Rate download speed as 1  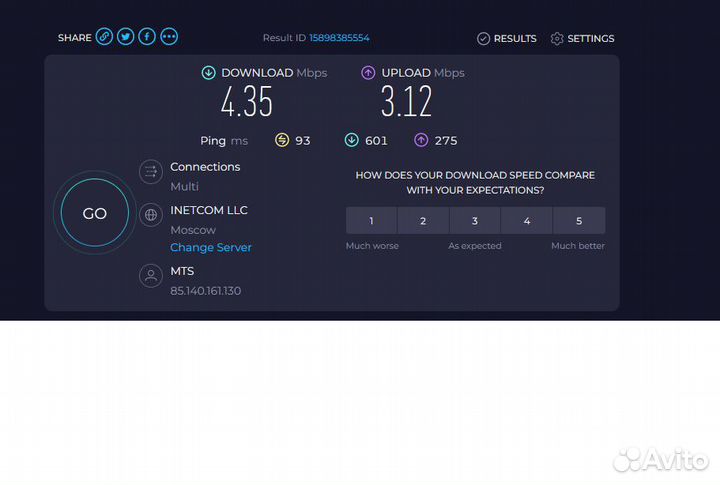click(x=371, y=221)
